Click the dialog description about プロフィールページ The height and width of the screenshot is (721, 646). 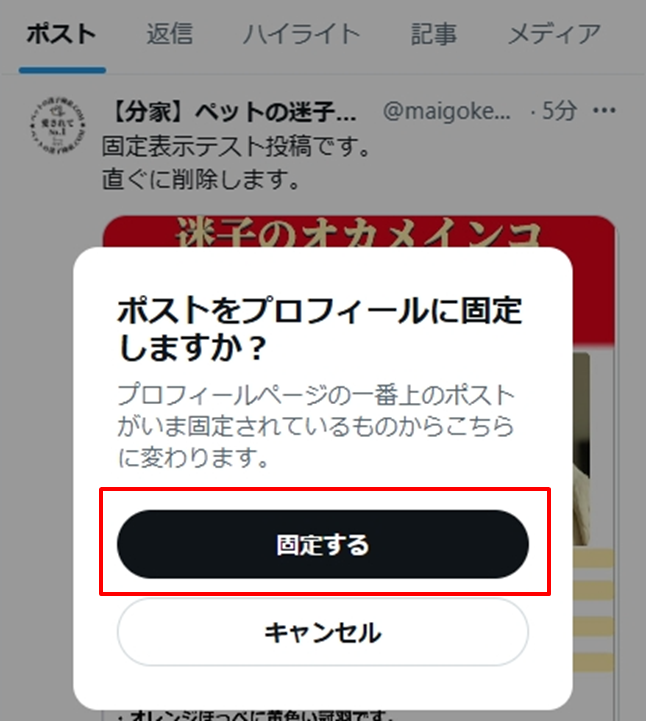click(316, 426)
